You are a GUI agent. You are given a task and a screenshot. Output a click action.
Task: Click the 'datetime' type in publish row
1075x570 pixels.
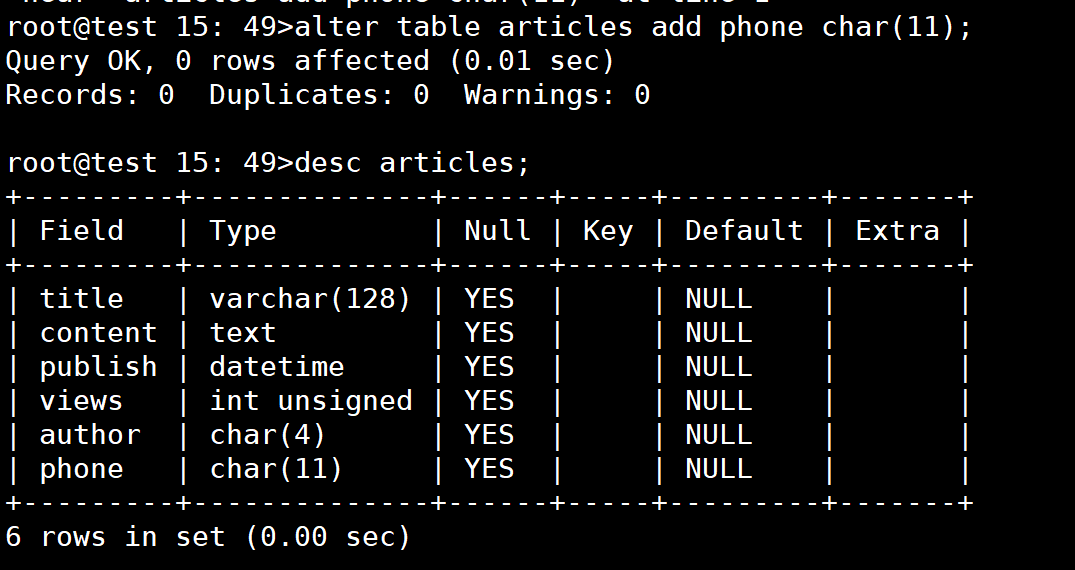277,367
